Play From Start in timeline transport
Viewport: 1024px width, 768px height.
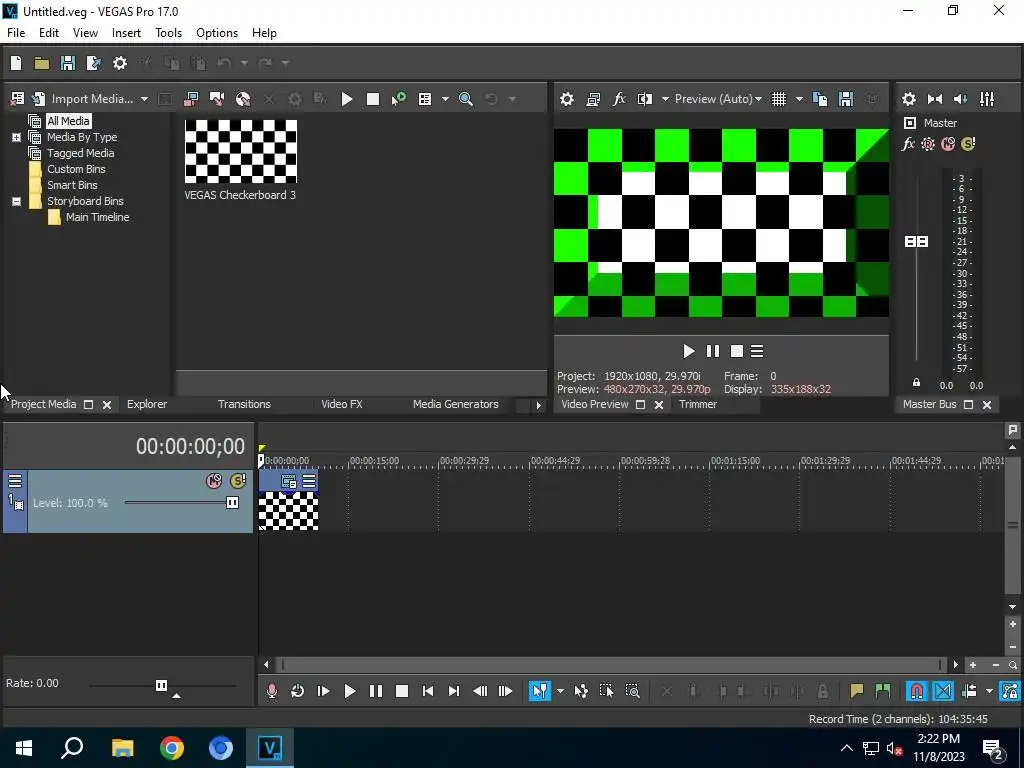click(323, 691)
